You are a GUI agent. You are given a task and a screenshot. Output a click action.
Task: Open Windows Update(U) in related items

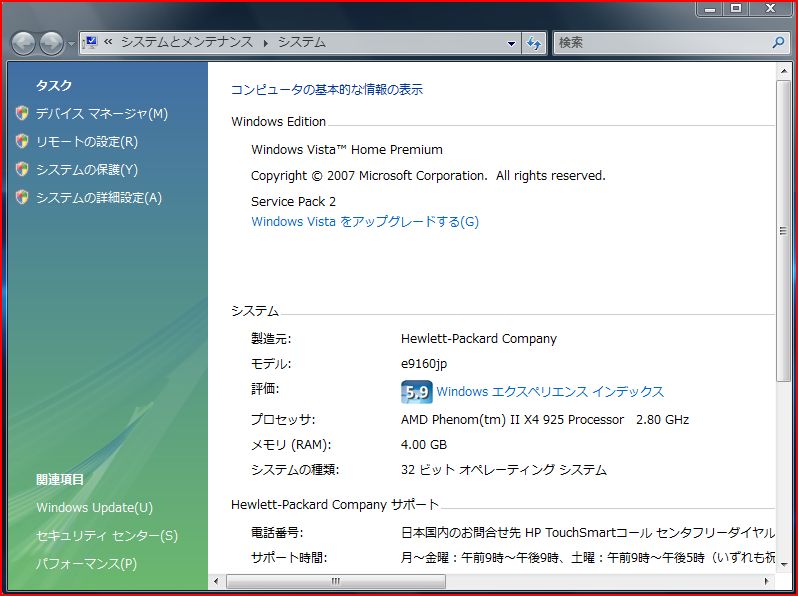94,507
